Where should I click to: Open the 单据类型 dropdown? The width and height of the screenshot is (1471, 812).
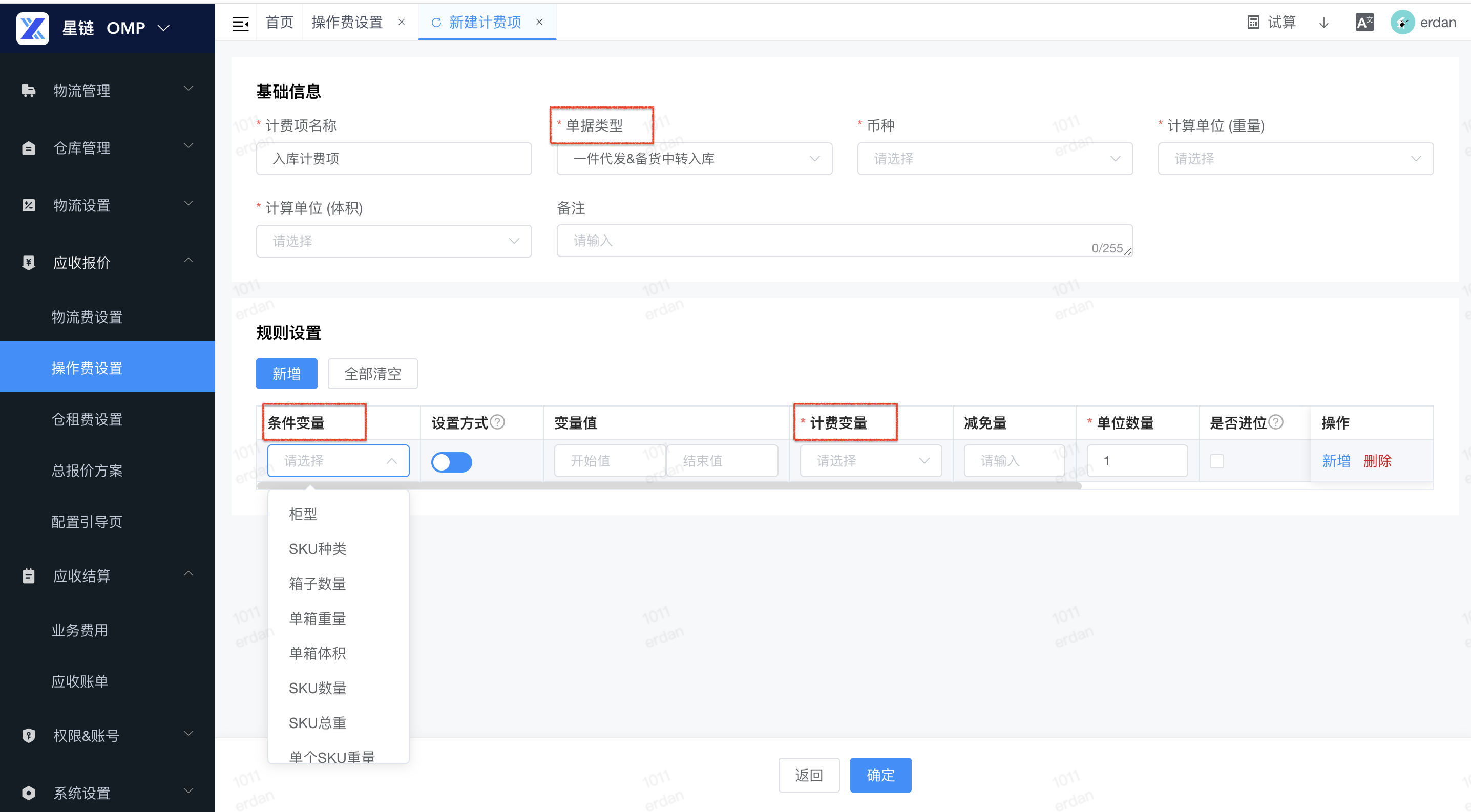695,159
